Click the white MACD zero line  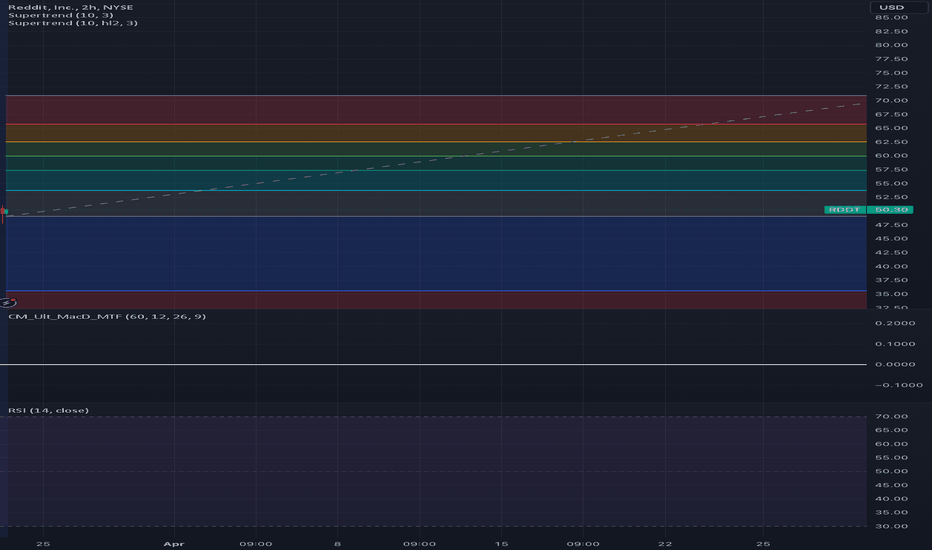click(433, 364)
